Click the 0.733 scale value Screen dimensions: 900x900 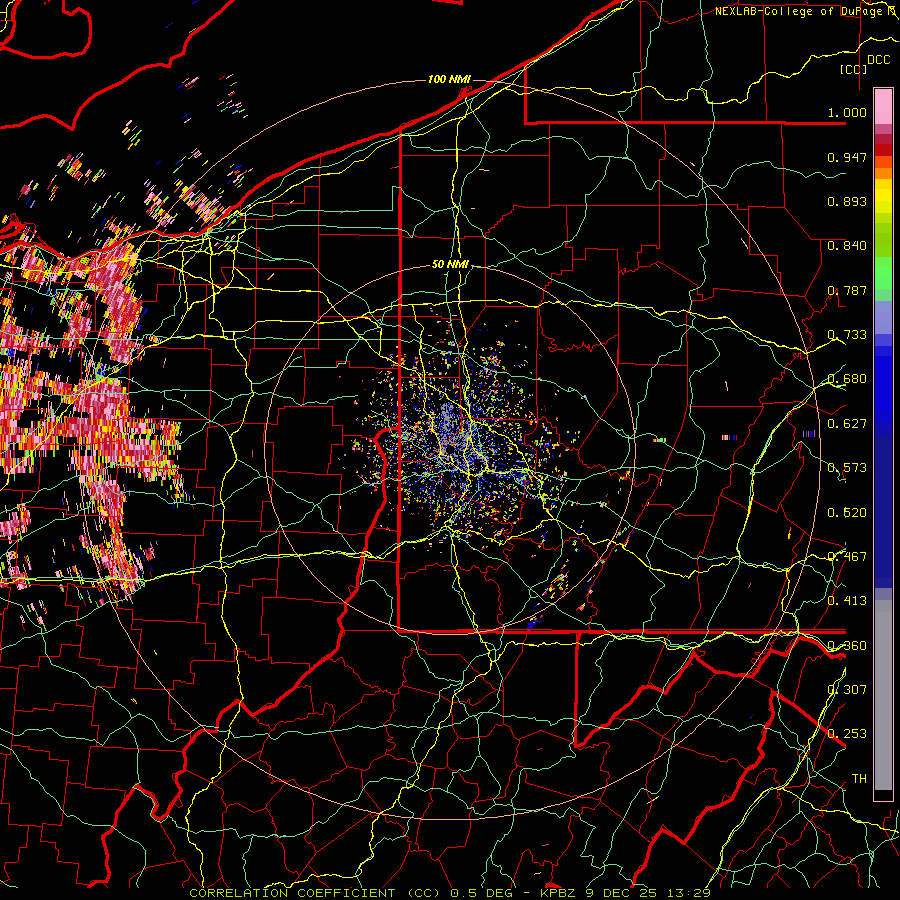click(x=847, y=335)
